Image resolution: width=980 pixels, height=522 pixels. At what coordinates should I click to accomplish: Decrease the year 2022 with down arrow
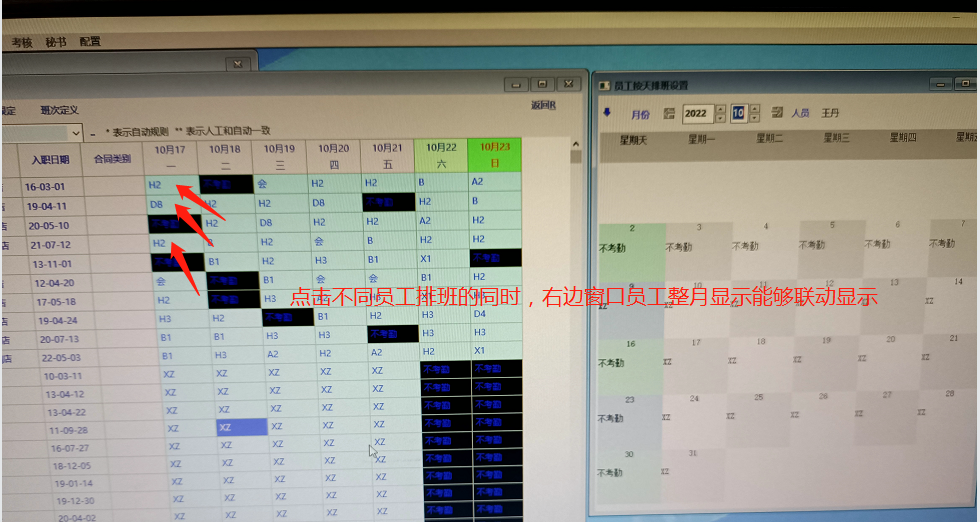pos(722,118)
